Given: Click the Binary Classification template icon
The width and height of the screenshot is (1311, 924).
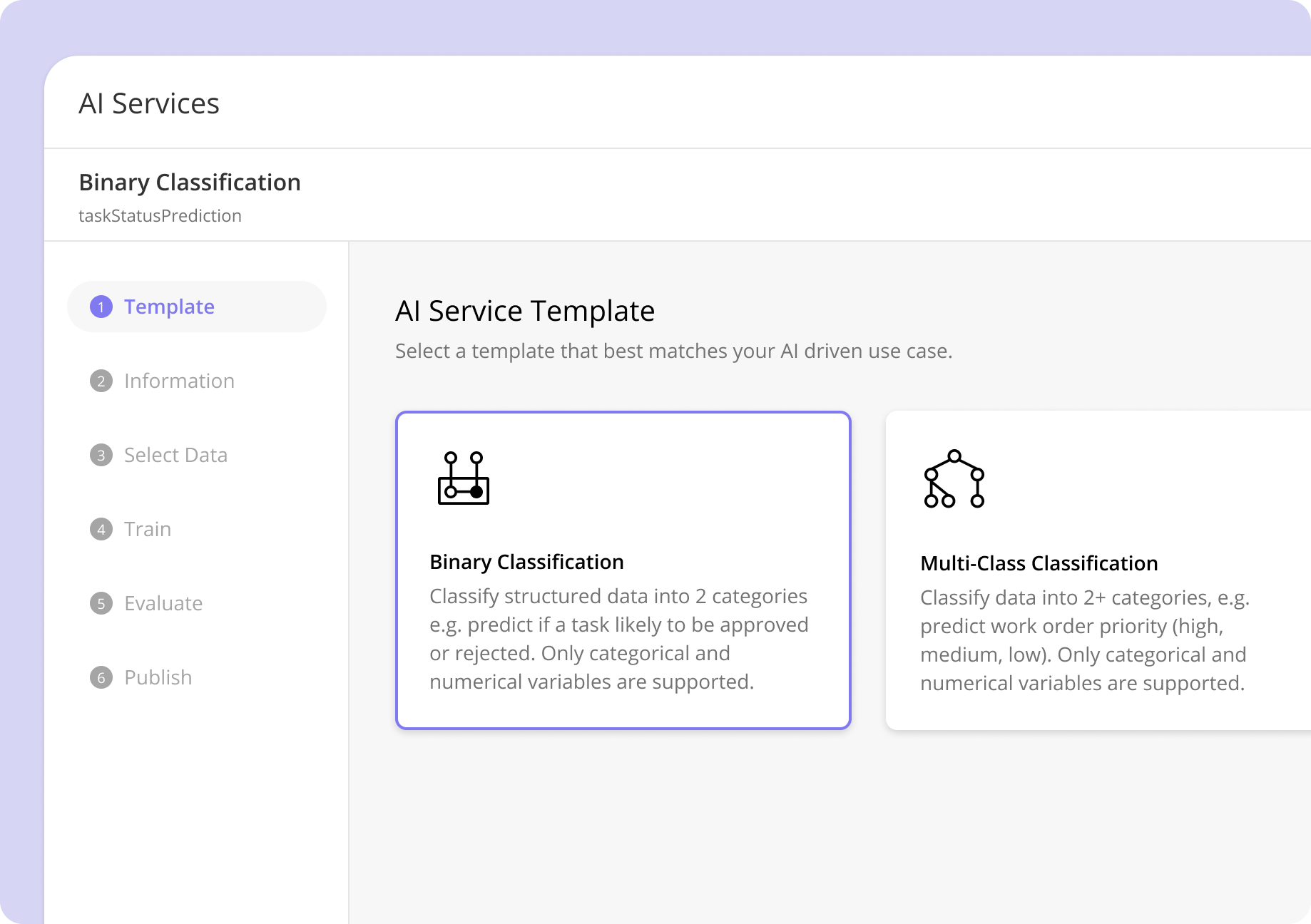Looking at the screenshot, I should [464, 478].
